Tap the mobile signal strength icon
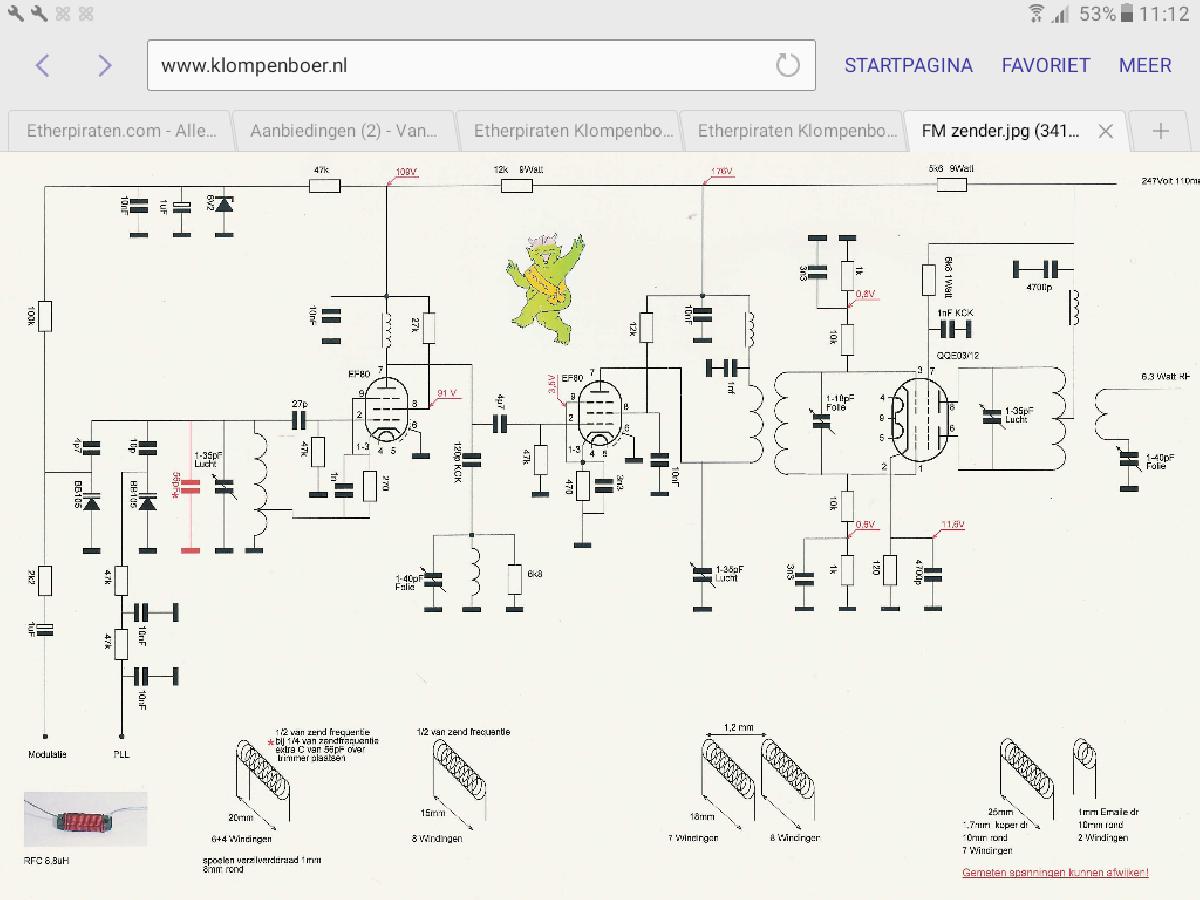This screenshot has width=1200, height=900. [1061, 14]
